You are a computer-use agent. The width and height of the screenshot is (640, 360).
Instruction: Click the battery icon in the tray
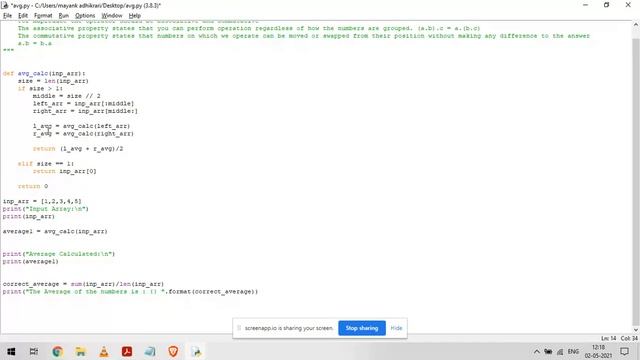point(548,351)
